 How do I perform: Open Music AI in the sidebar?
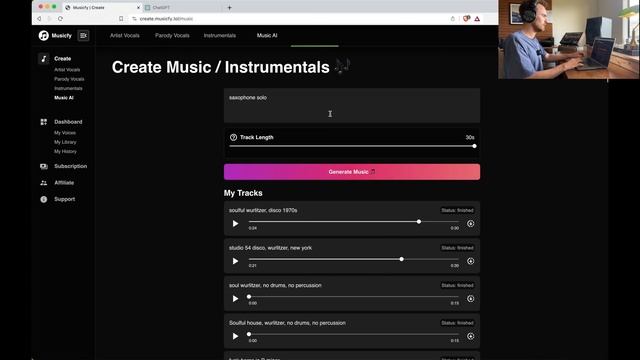[64, 98]
